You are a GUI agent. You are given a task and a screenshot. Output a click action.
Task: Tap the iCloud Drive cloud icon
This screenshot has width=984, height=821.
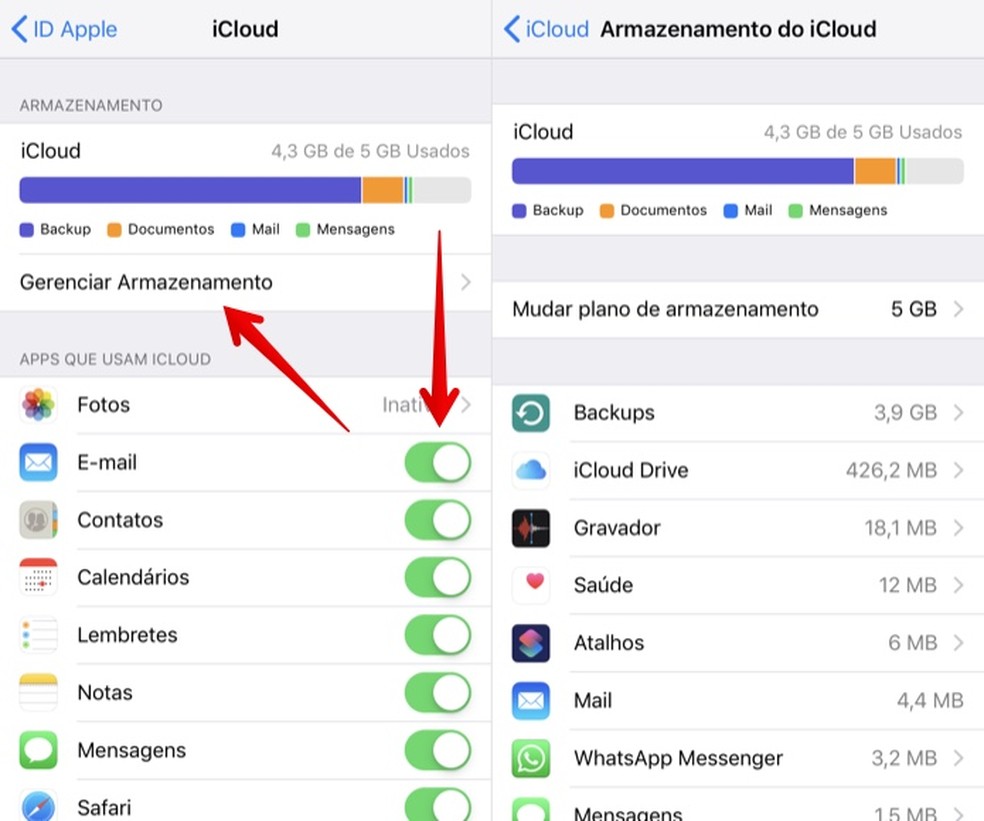click(531, 470)
